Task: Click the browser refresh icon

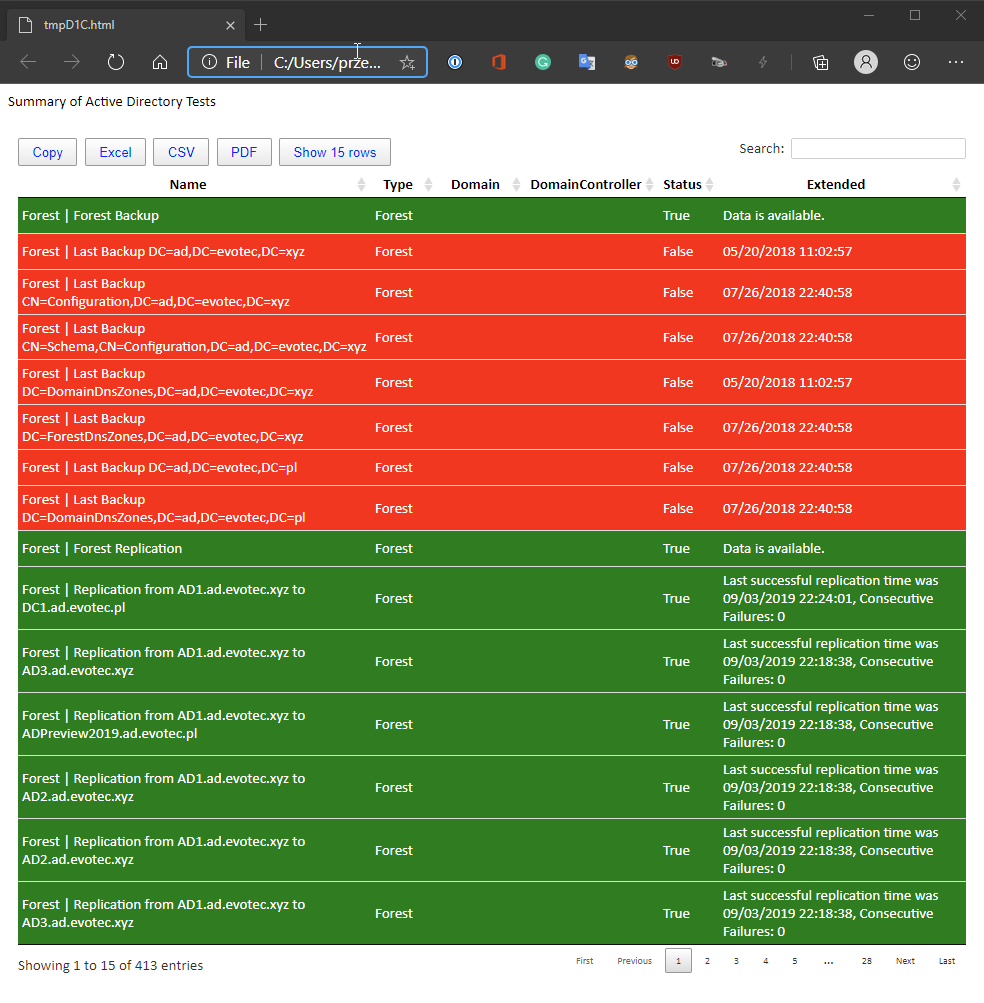Action: click(116, 62)
